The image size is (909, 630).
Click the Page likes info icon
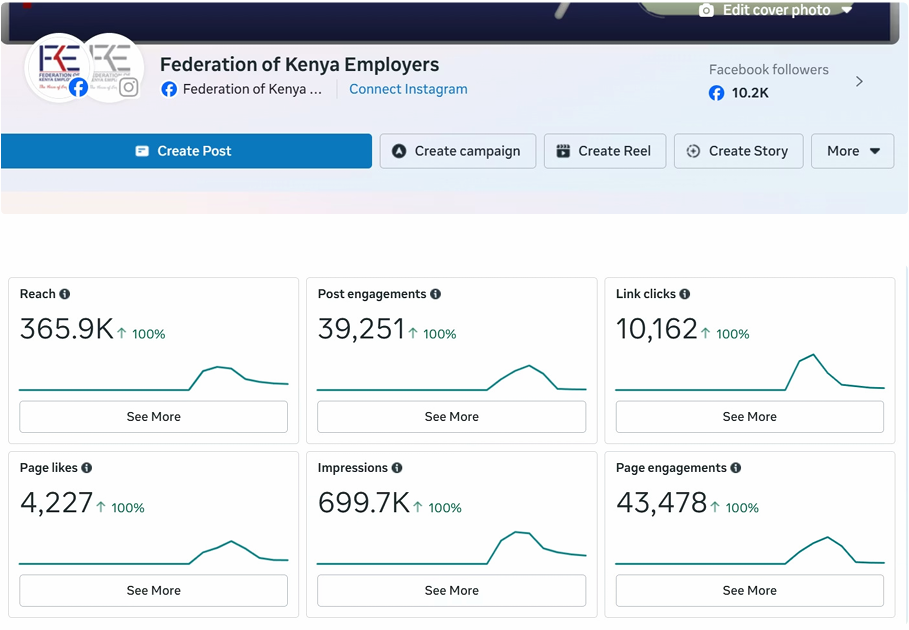click(x=86, y=468)
